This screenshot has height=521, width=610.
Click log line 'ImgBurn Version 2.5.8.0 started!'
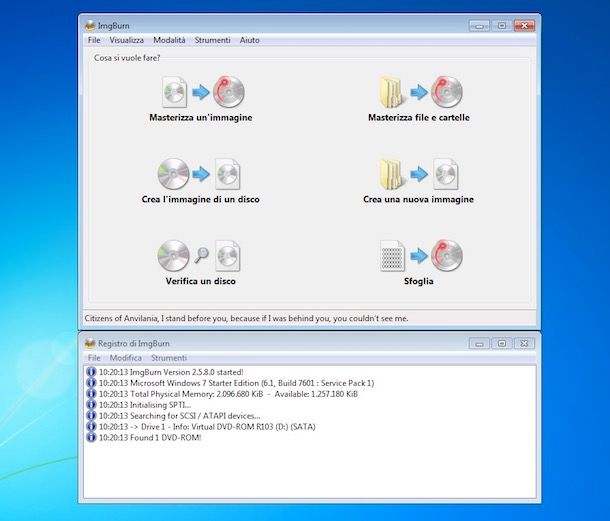tap(171, 372)
